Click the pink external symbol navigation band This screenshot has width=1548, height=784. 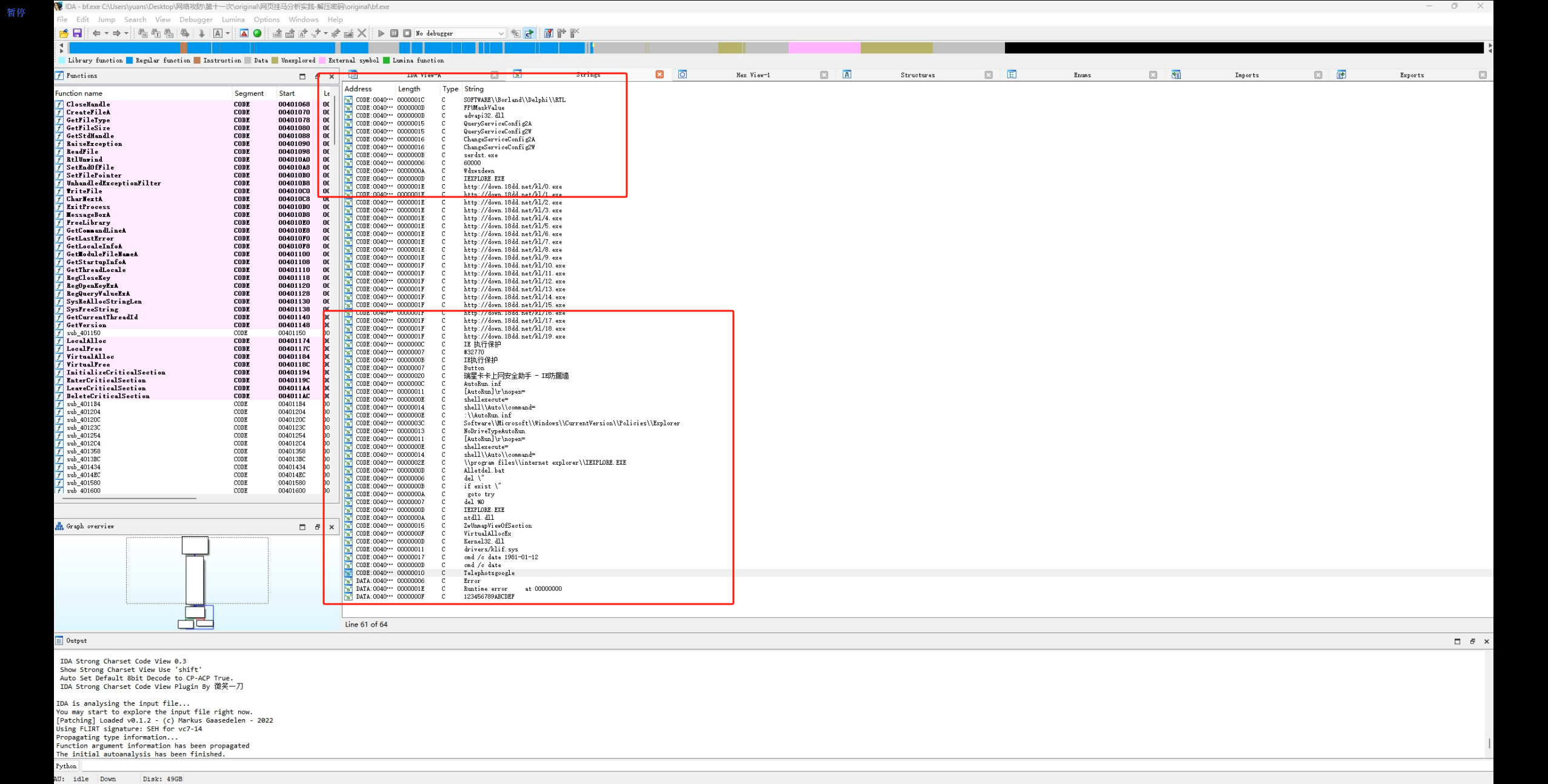pos(824,48)
